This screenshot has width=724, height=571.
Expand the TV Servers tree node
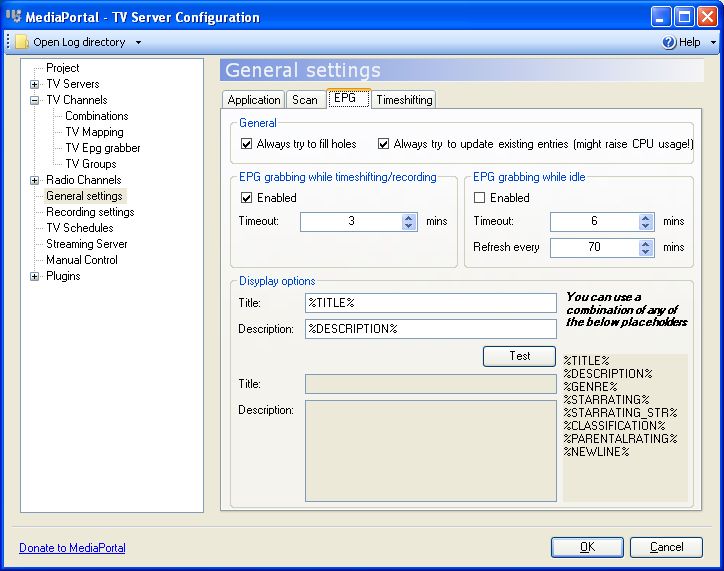pos(35,84)
